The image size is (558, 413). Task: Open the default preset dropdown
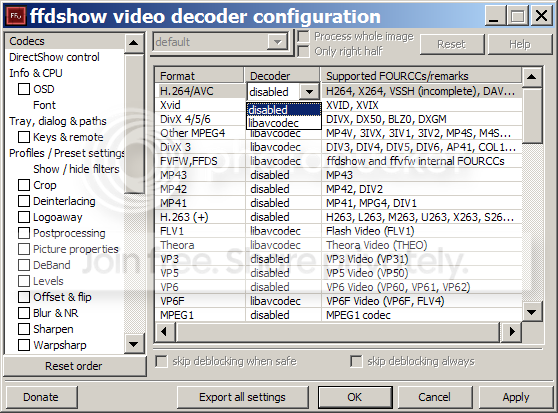[277, 42]
